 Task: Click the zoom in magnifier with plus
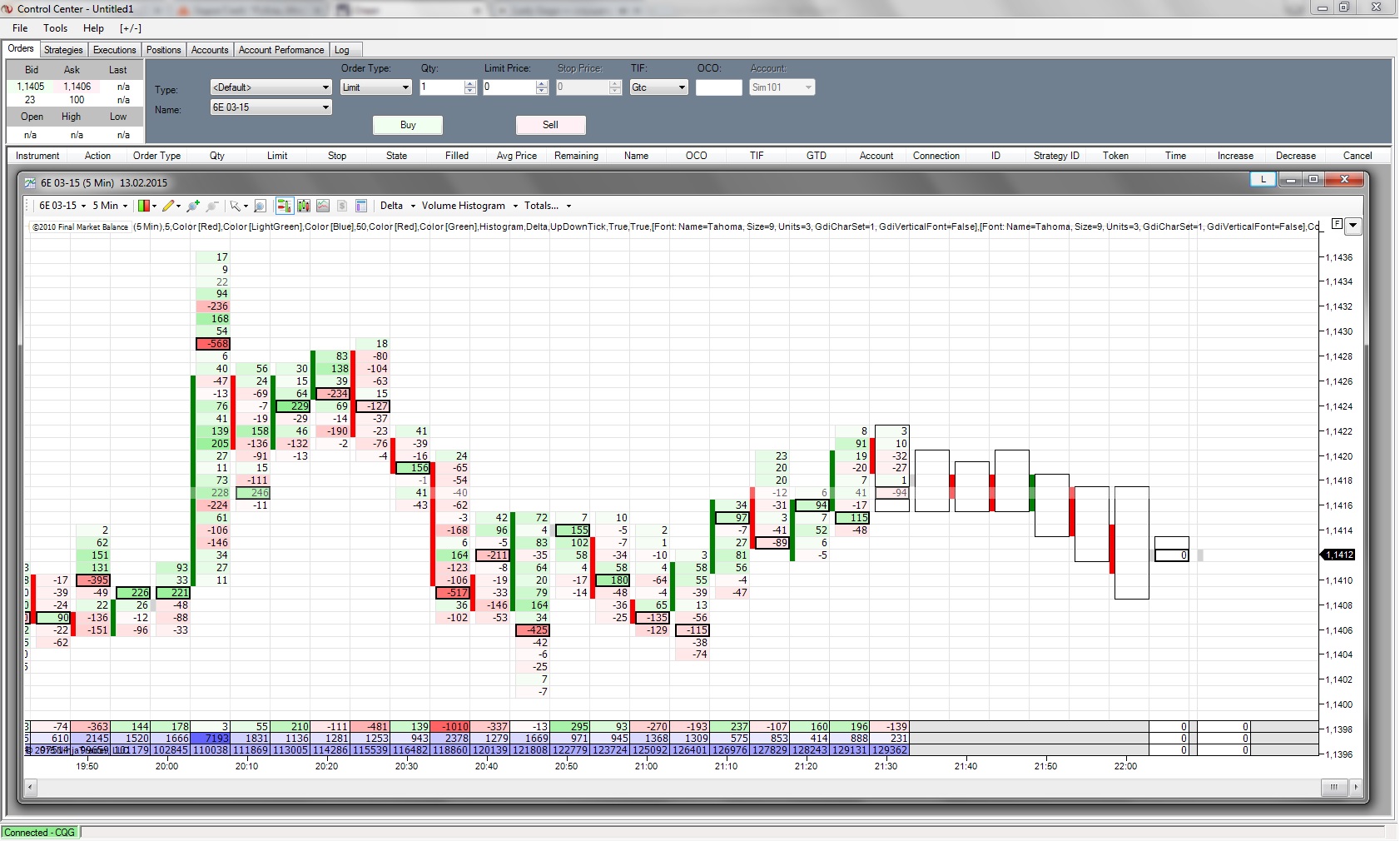click(193, 206)
